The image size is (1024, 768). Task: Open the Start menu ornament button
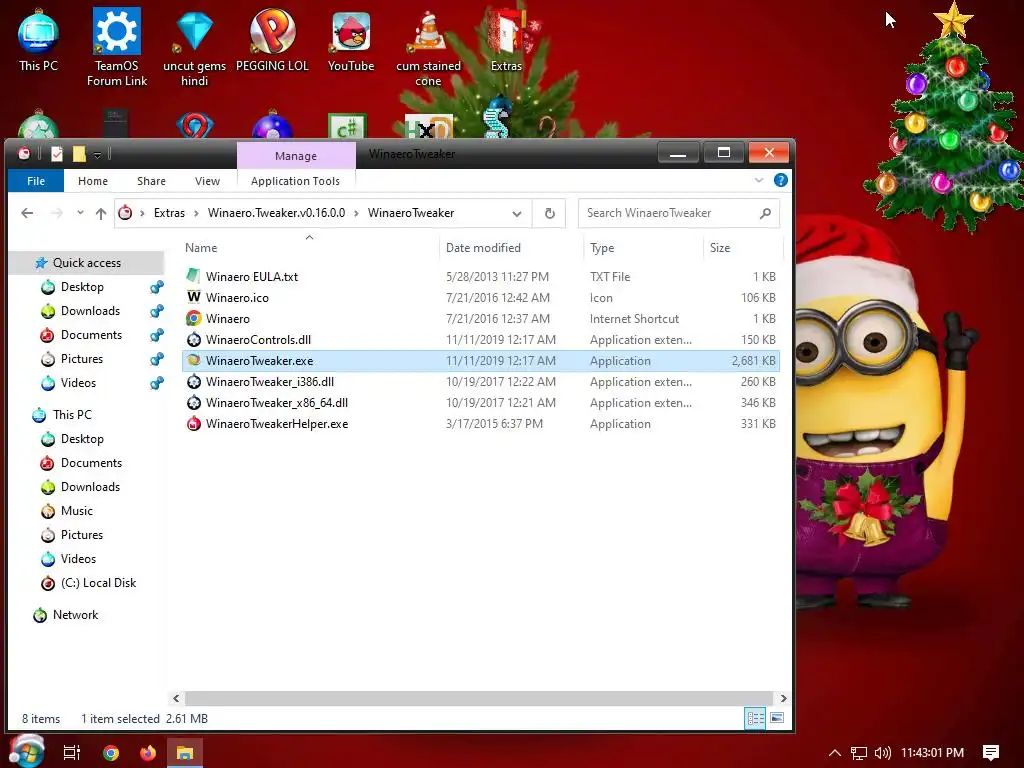coord(26,751)
